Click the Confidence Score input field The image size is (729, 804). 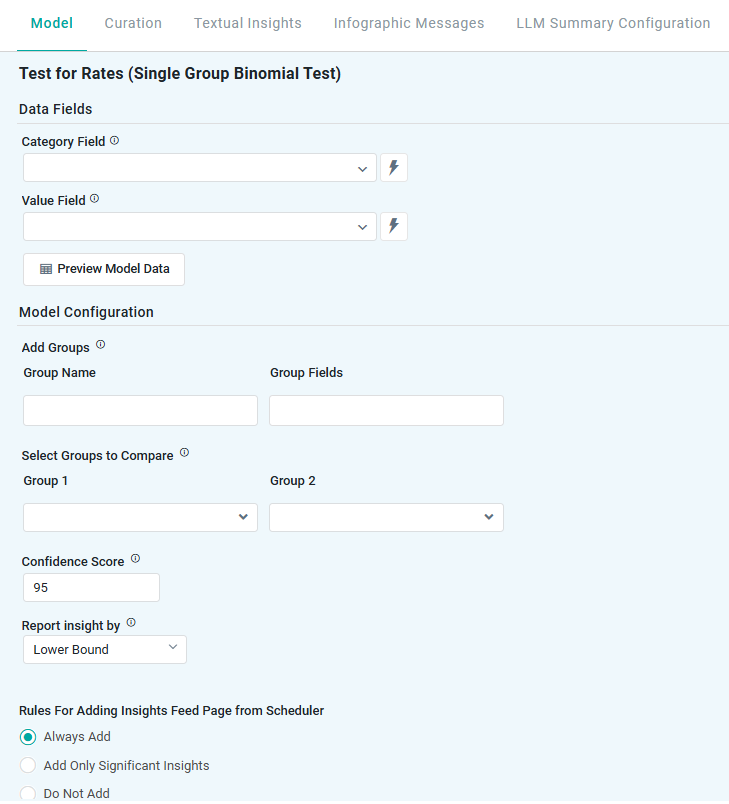pyautogui.click(x=91, y=588)
